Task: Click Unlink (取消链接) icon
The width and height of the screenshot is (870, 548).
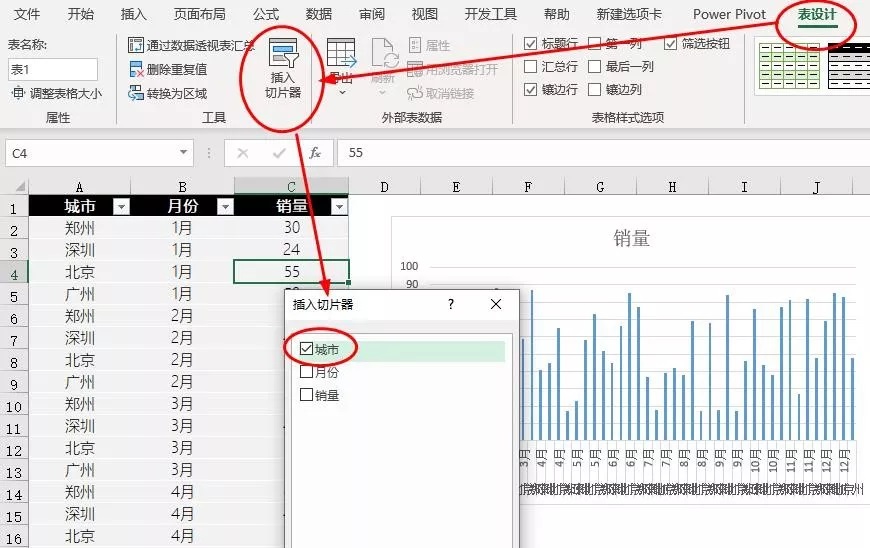Action: [414, 93]
